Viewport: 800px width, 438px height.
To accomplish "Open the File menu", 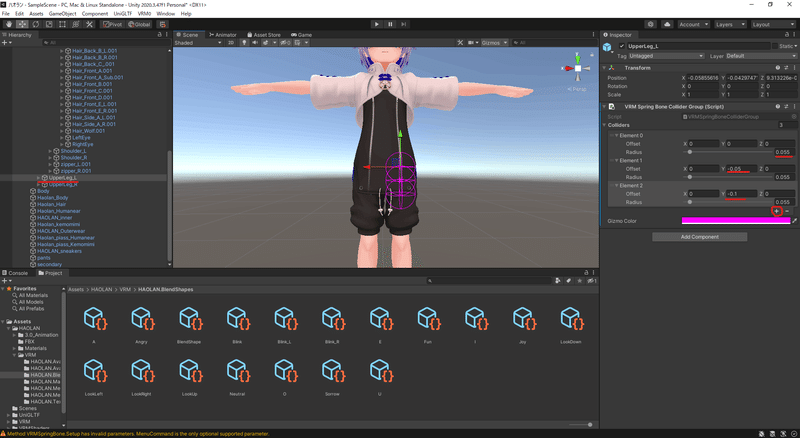I will coord(6,14).
